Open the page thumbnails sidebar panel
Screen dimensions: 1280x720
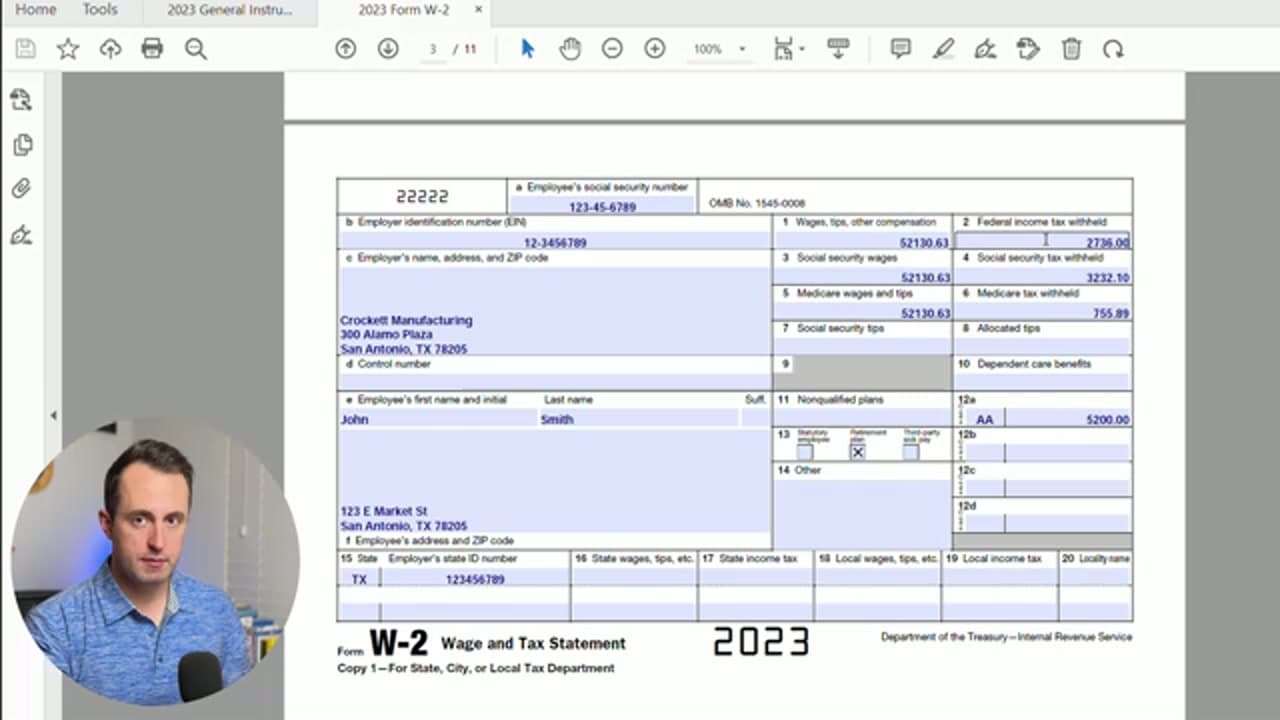click(x=22, y=145)
